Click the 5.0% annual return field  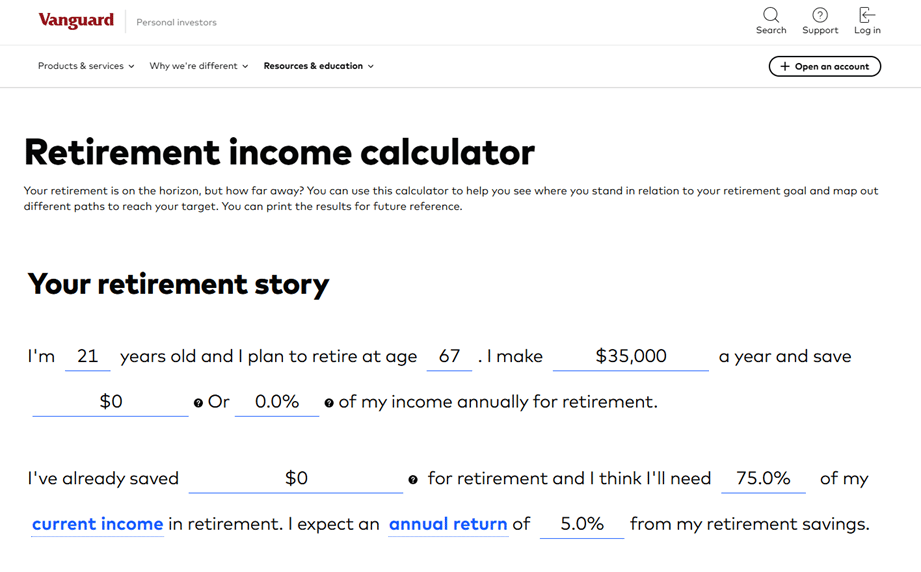click(581, 524)
